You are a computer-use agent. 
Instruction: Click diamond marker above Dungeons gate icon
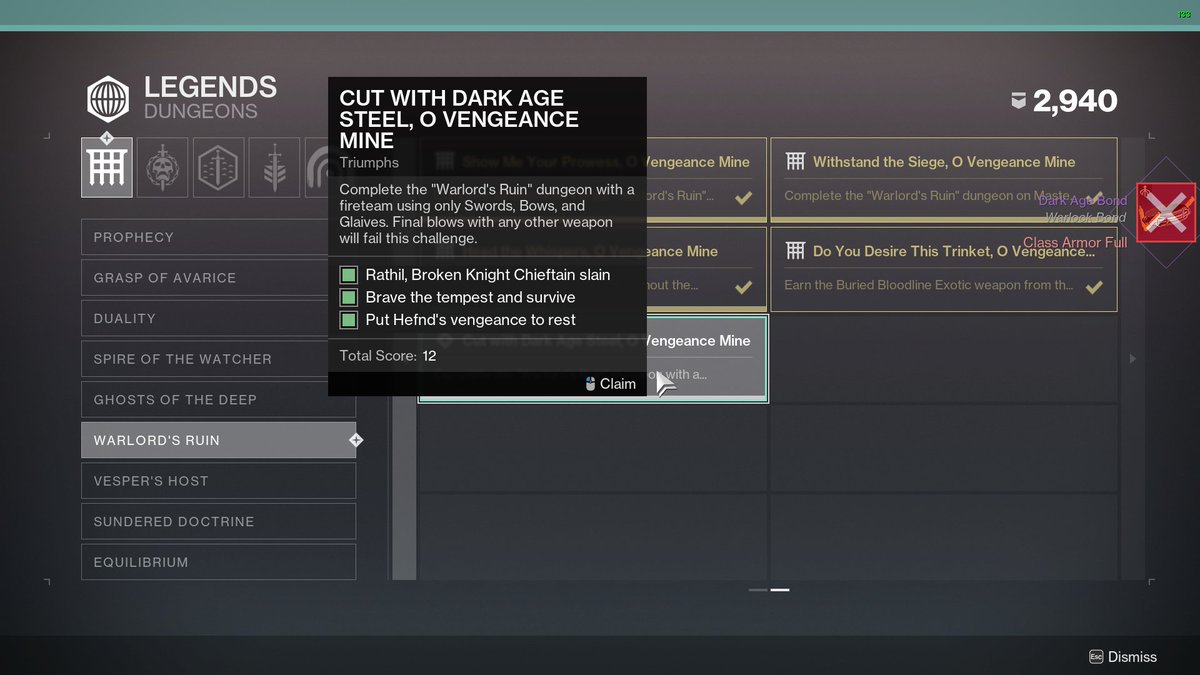tap(107, 138)
